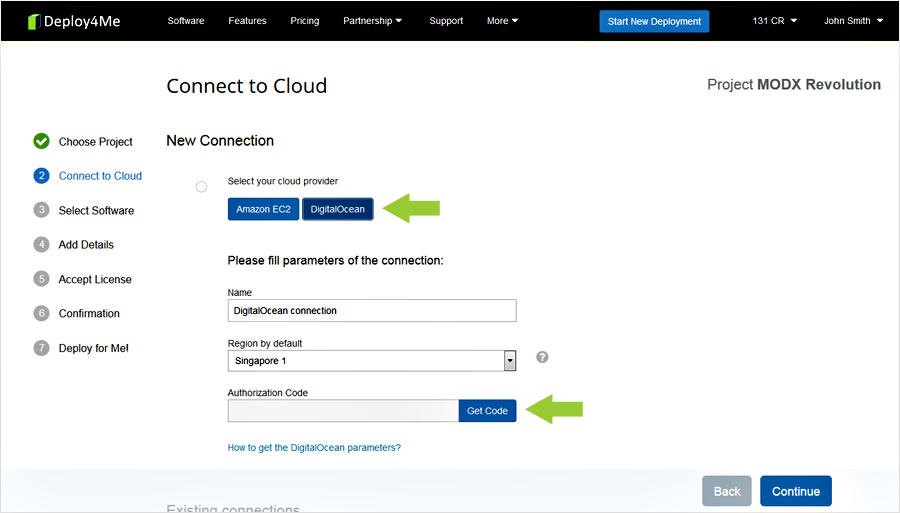This screenshot has width=900, height=513.
Task: Click step 5 Accept License number icon
Action: [x=41, y=279]
